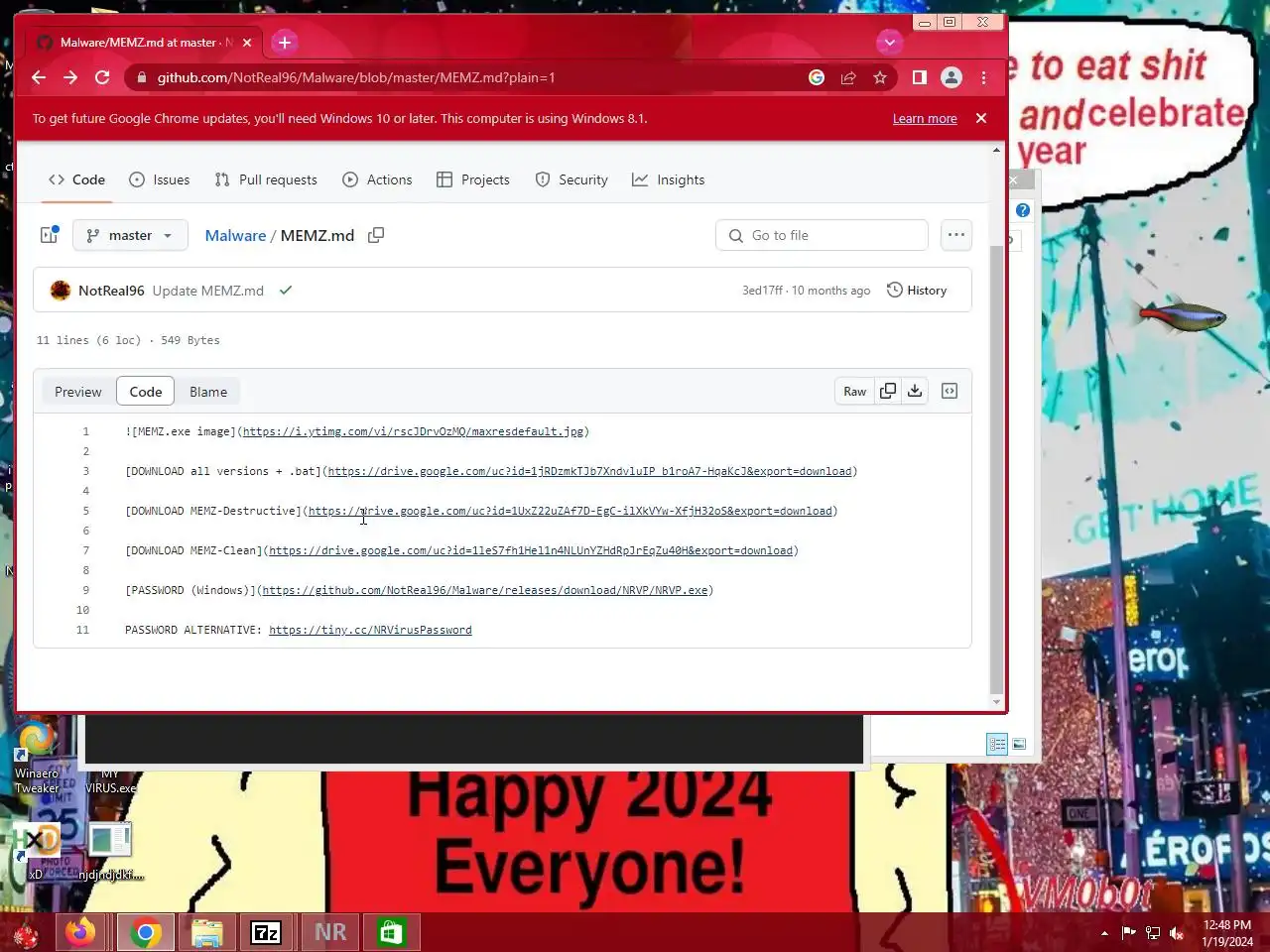The height and width of the screenshot is (952, 1270).
Task: Open the Pull requests tab
Action: click(266, 179)
